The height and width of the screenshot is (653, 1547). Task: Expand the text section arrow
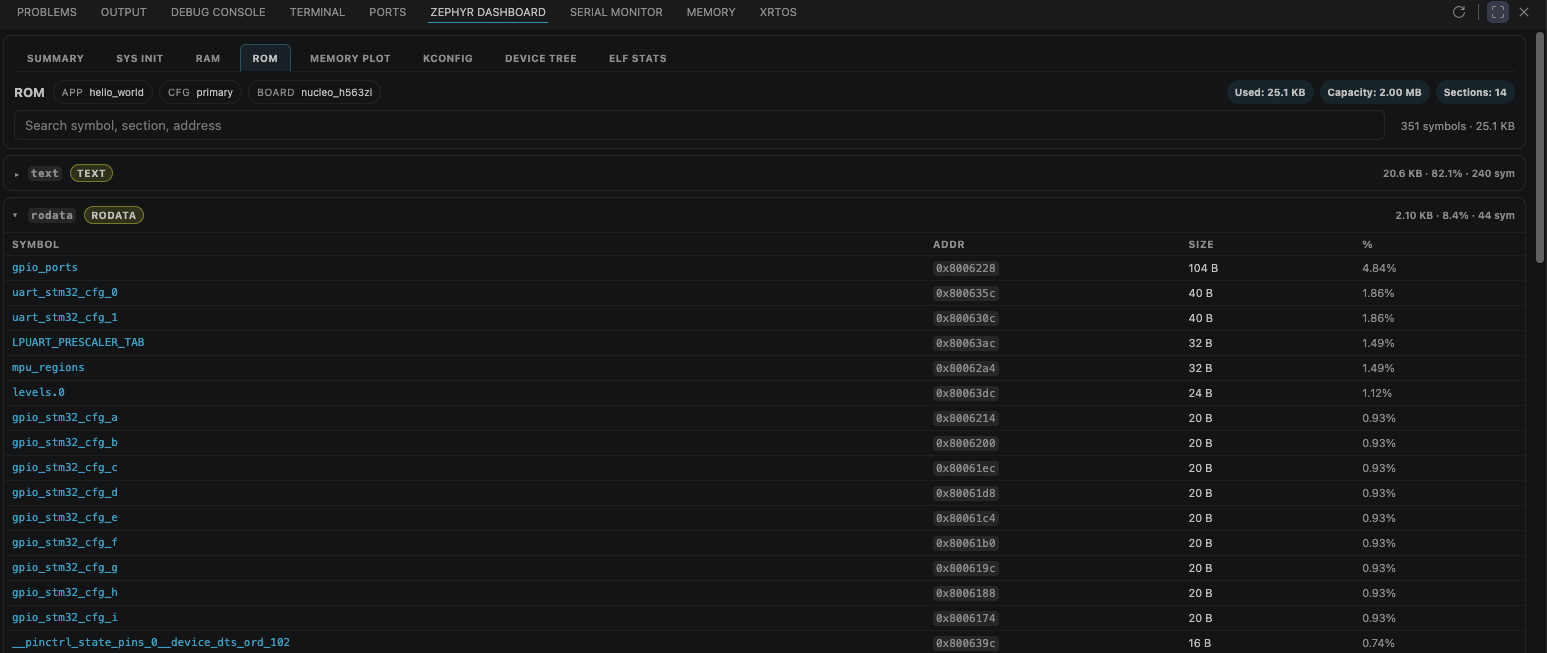pos(17,174)
